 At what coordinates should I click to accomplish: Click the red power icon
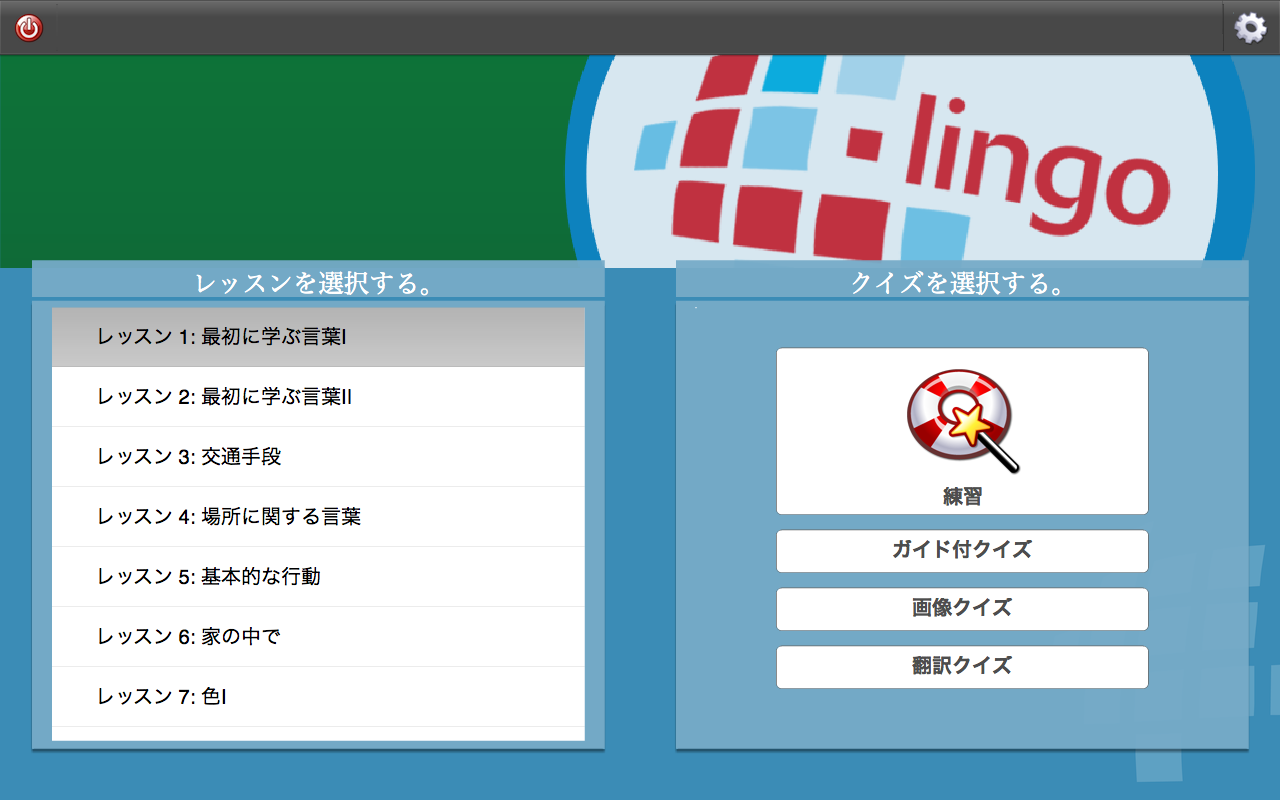[x=29, y=28]
